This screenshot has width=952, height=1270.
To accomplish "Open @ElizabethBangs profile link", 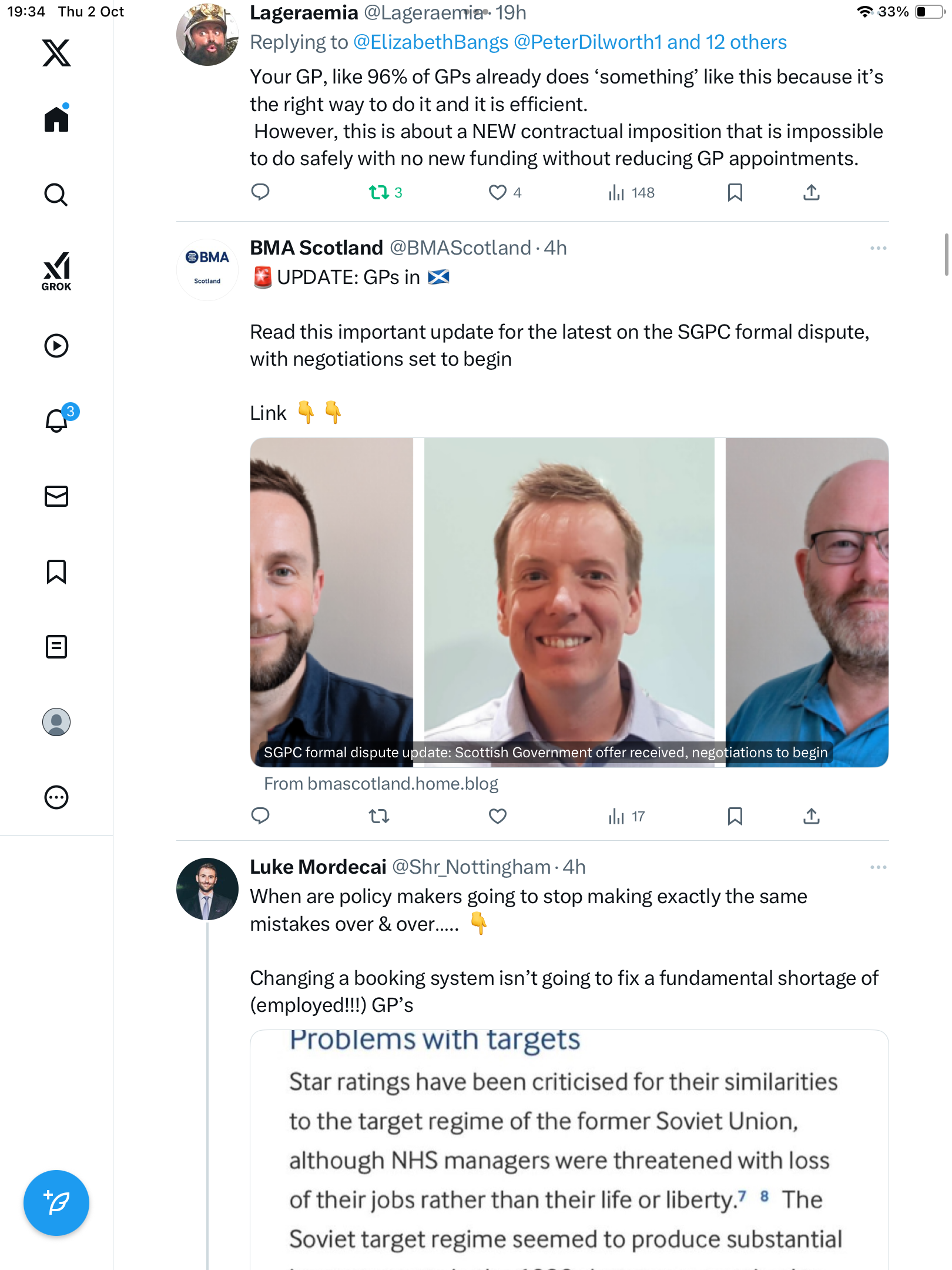I will [x=431, y=42].
